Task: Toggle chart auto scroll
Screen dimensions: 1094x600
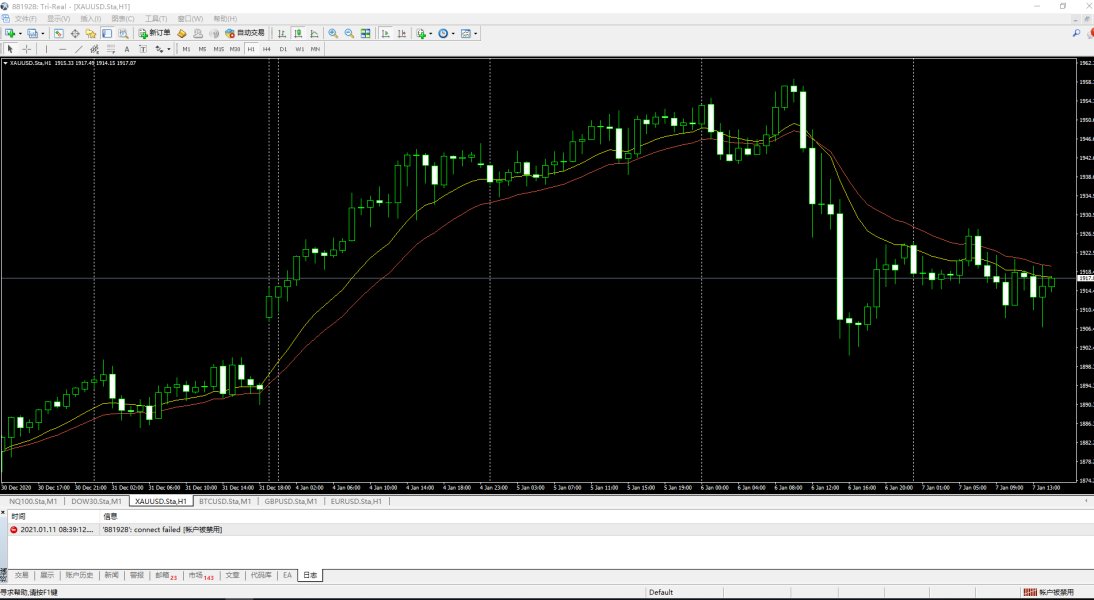Action: pos(385,33)
